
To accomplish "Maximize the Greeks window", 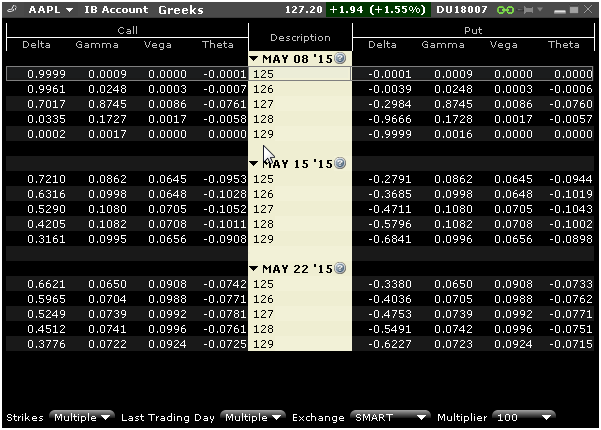I will point(575,10).
